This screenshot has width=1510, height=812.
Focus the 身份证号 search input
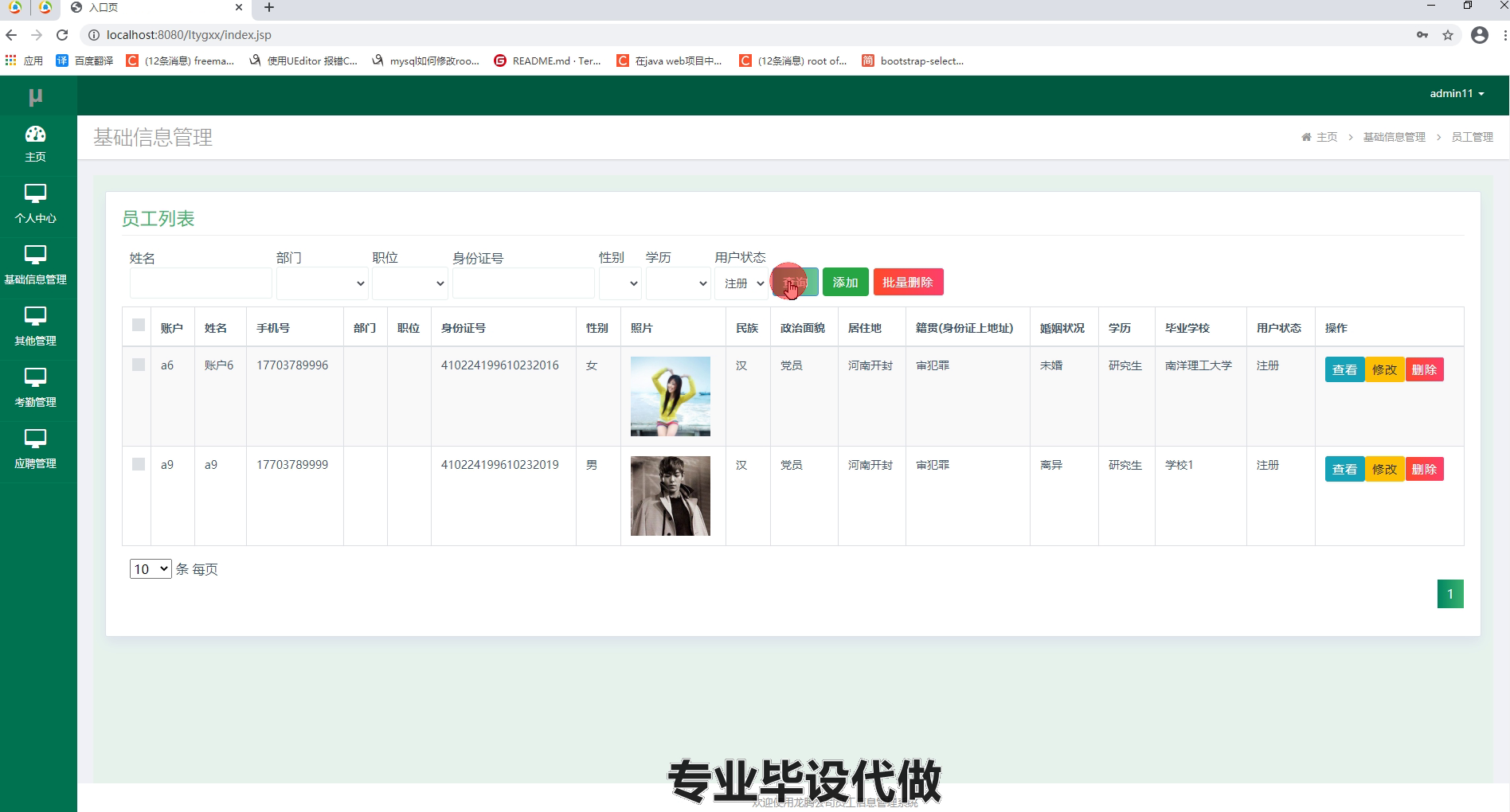point(523,283)
